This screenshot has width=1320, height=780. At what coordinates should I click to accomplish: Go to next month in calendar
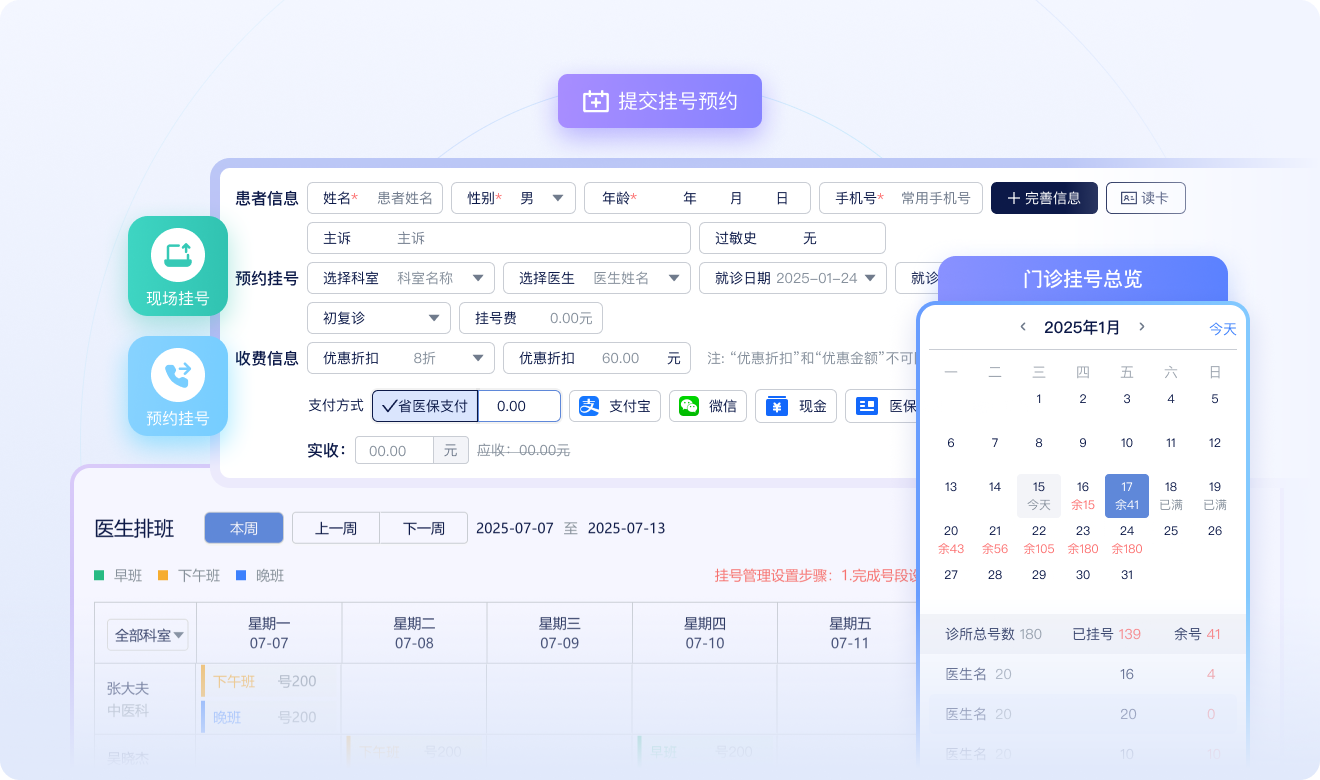pos(1142,327)
